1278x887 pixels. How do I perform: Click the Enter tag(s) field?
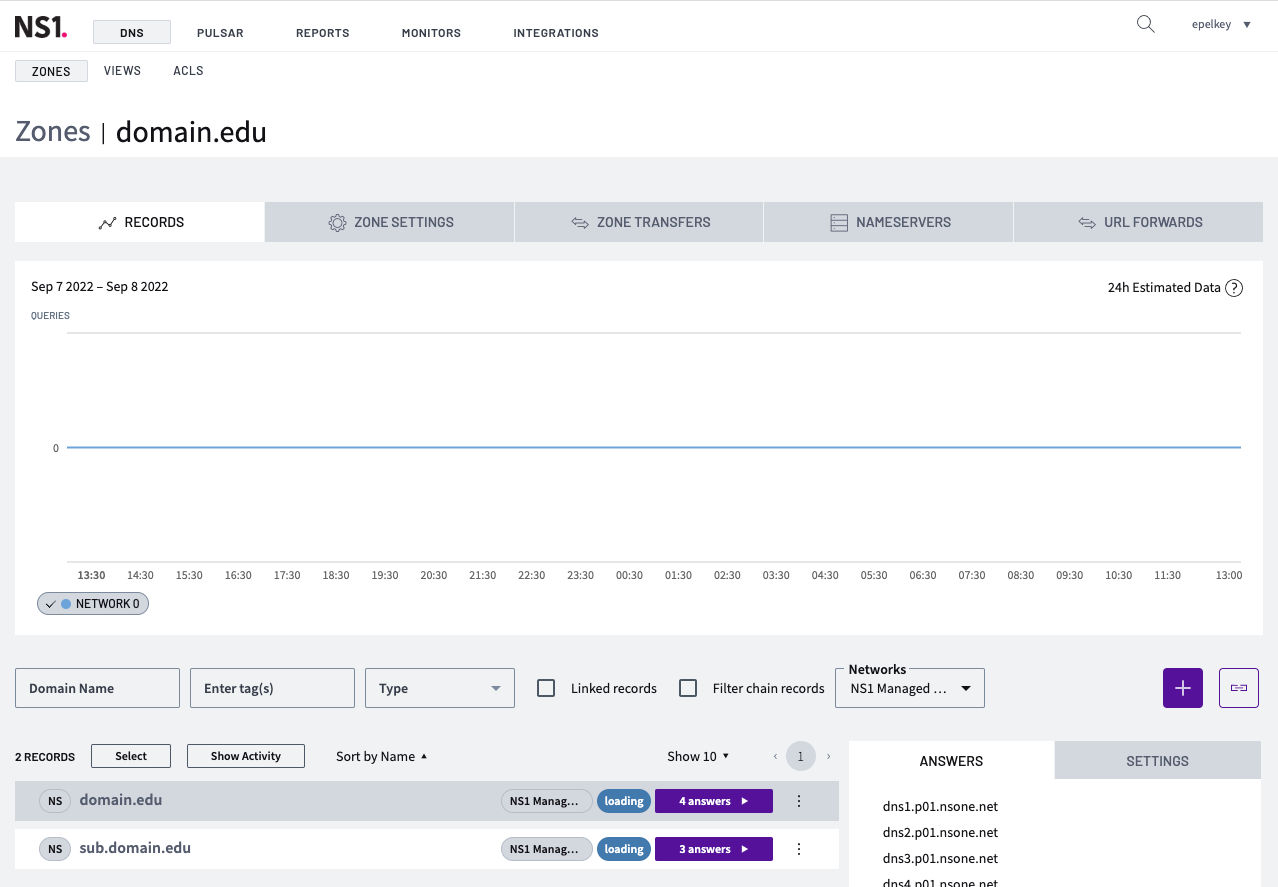tap(272, 688)
